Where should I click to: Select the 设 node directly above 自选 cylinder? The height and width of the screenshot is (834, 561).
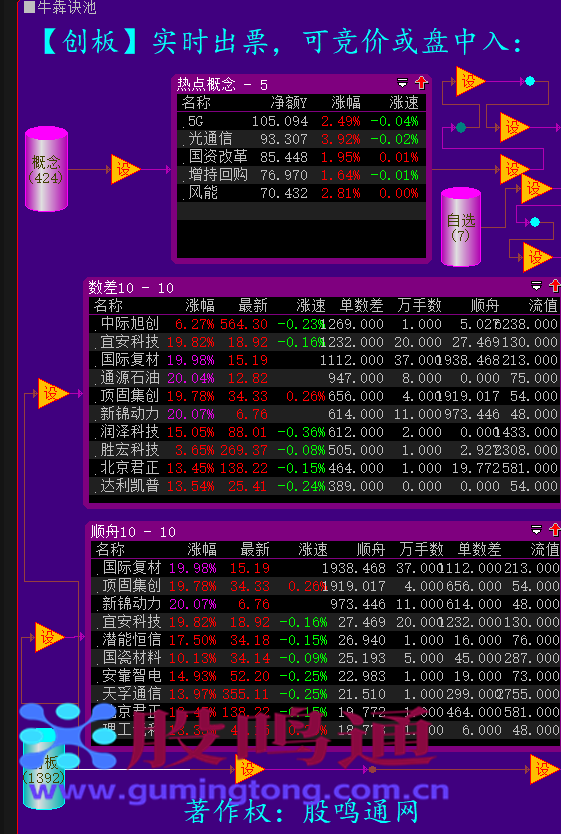tap(513, 169)
